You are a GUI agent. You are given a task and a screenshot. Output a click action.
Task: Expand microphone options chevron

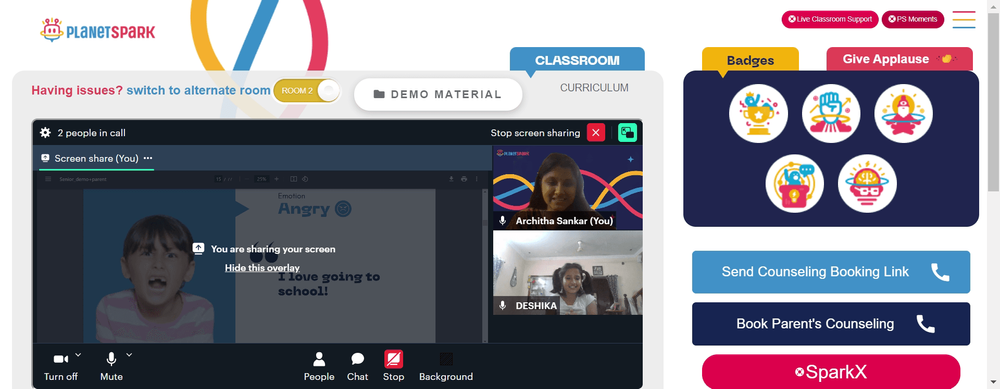[x=129, y=355]
